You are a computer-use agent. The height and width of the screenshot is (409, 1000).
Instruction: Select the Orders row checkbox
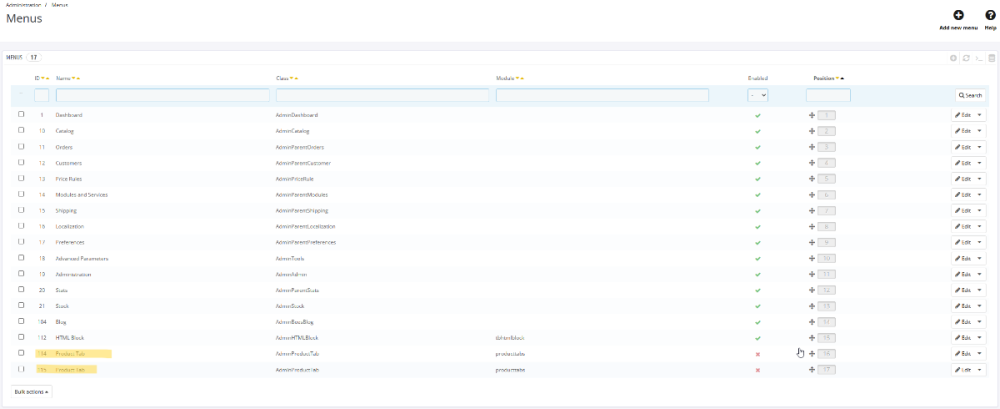pyautogui.click(x=21, y=147)
